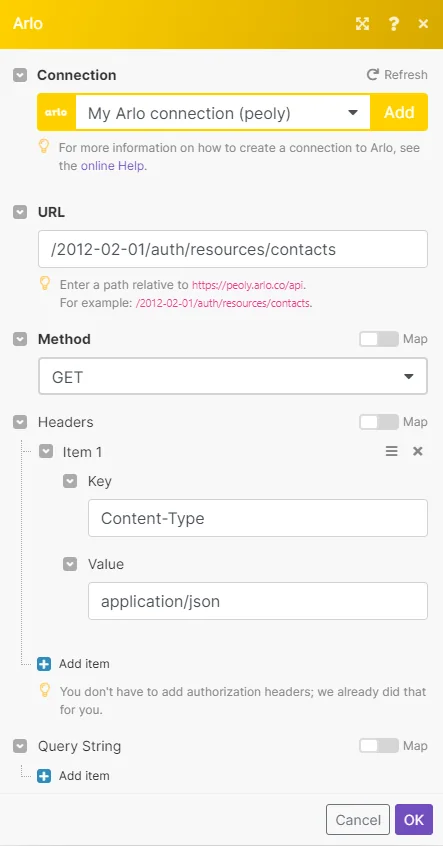
Task: Click the Refresh connection icon
Action: coord(372,74)
